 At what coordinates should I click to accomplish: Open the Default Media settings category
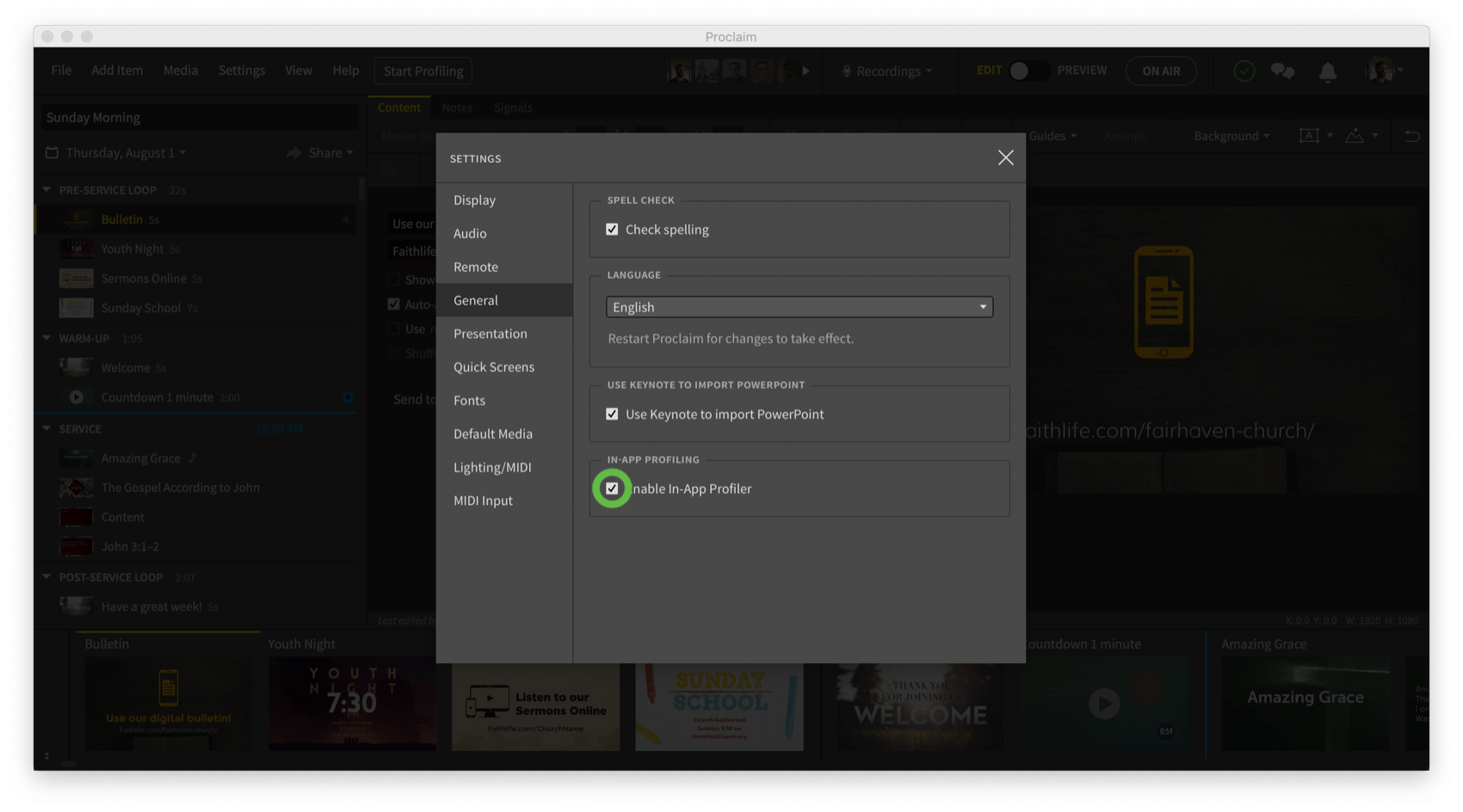pyautogui.click(x=493, y=434)
